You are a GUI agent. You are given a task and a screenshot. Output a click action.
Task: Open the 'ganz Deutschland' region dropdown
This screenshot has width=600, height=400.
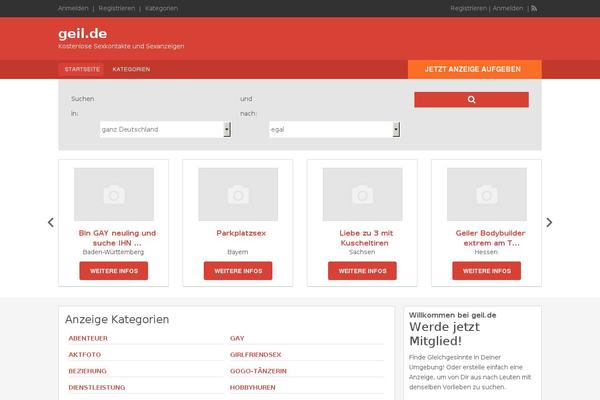tap(165, 129)
